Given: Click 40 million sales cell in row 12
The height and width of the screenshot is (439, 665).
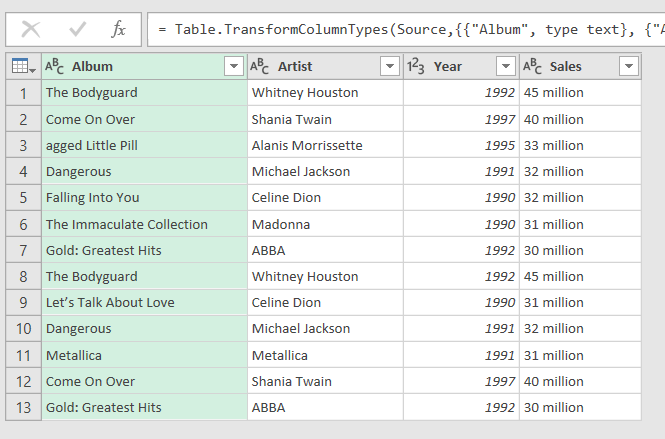Looking at the screenshot, I should [x=580, y=382].
